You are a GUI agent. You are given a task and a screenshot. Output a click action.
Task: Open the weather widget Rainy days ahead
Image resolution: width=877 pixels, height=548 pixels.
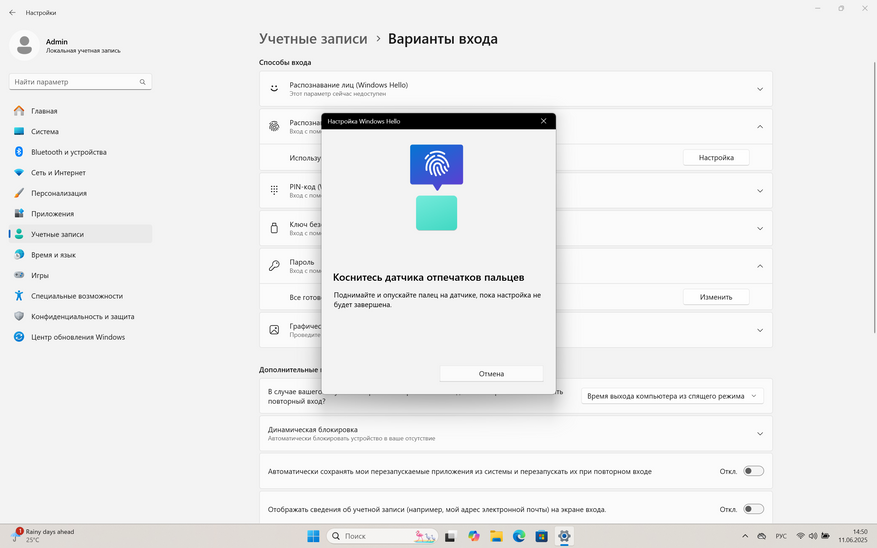coord(44,536)
